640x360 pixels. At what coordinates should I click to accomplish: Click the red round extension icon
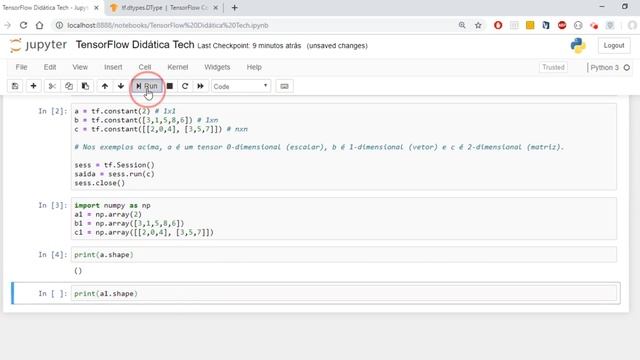[x=562, y=25]
